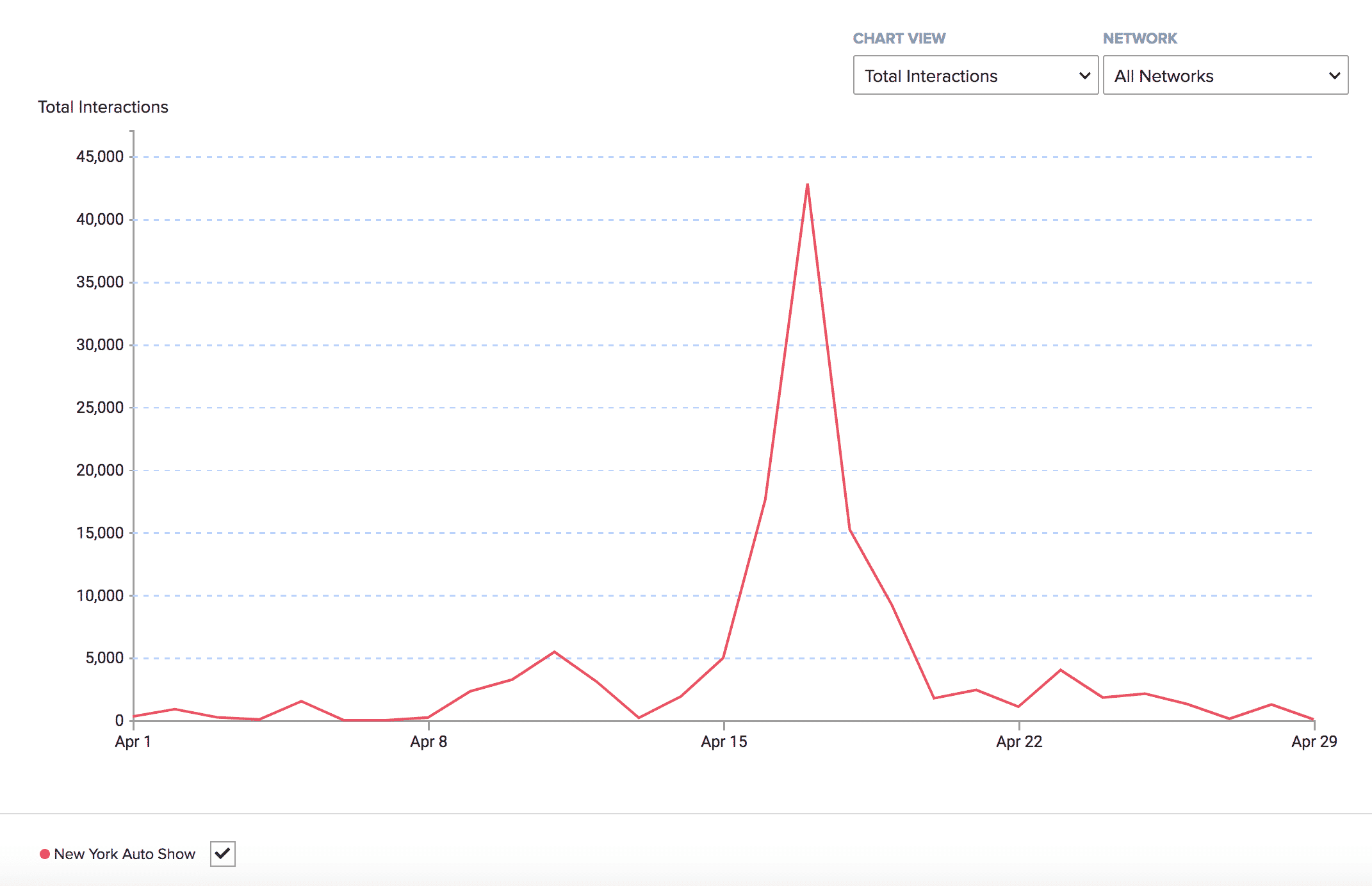Click the Apr 1 x-axis label
Screen dimensions: 1372x886
point(133,741)
